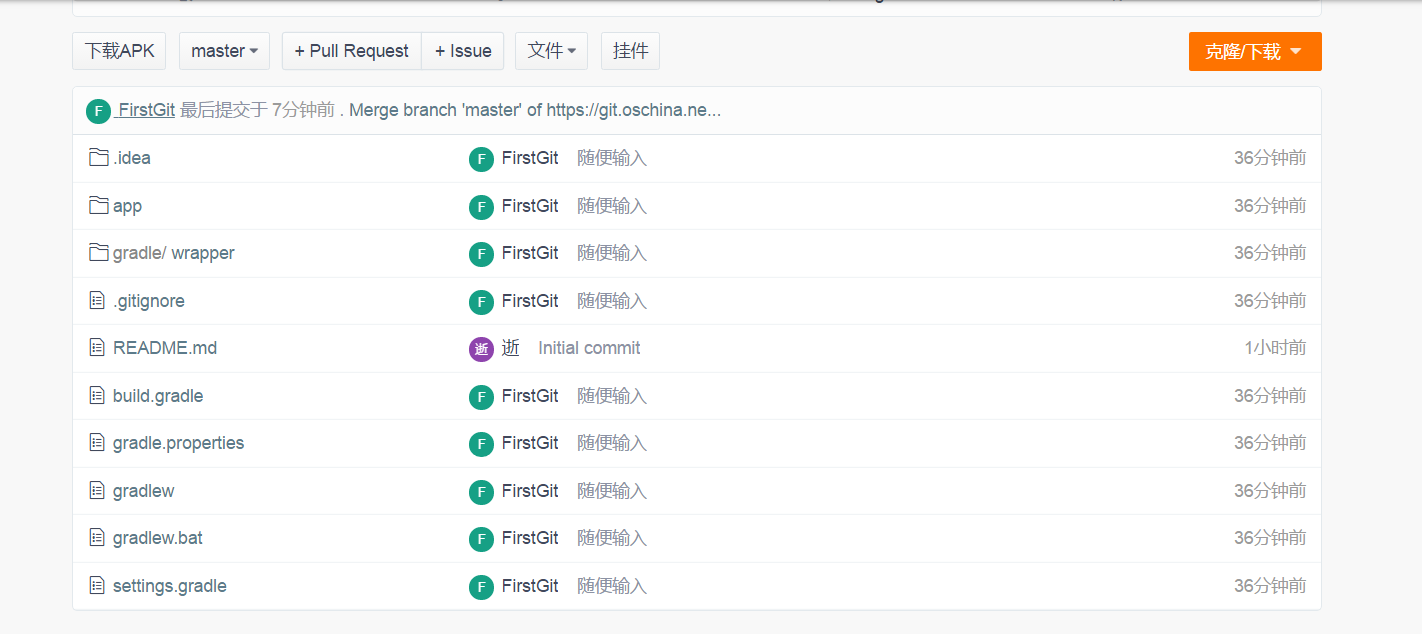This screenshot has height=634, width=1422.
Task: Click the FirstGit avatar in .gitignore row
Action: [x=481, y=302]
